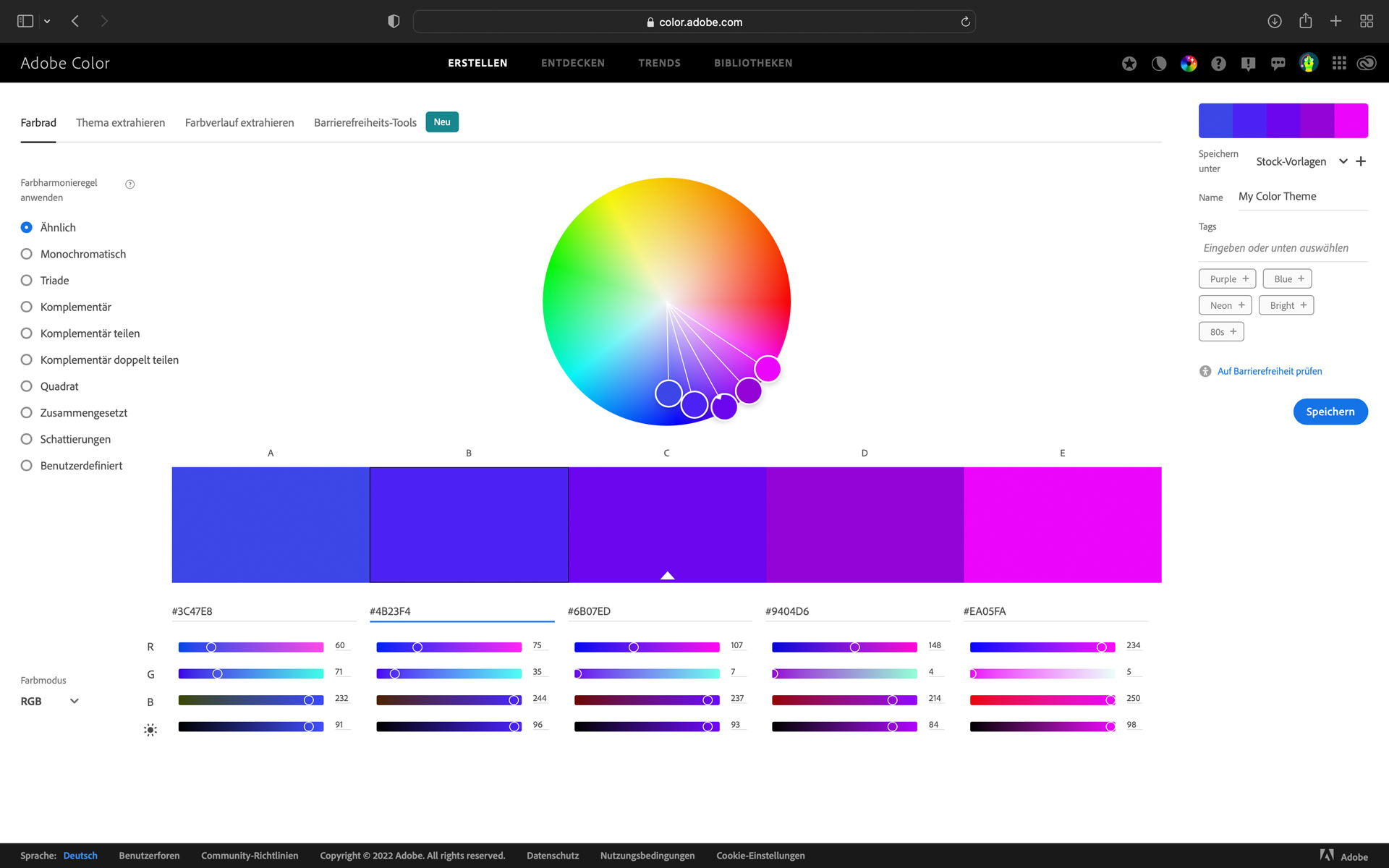
Task: Add the Neon tag
Action: (x=1226, y=305)
